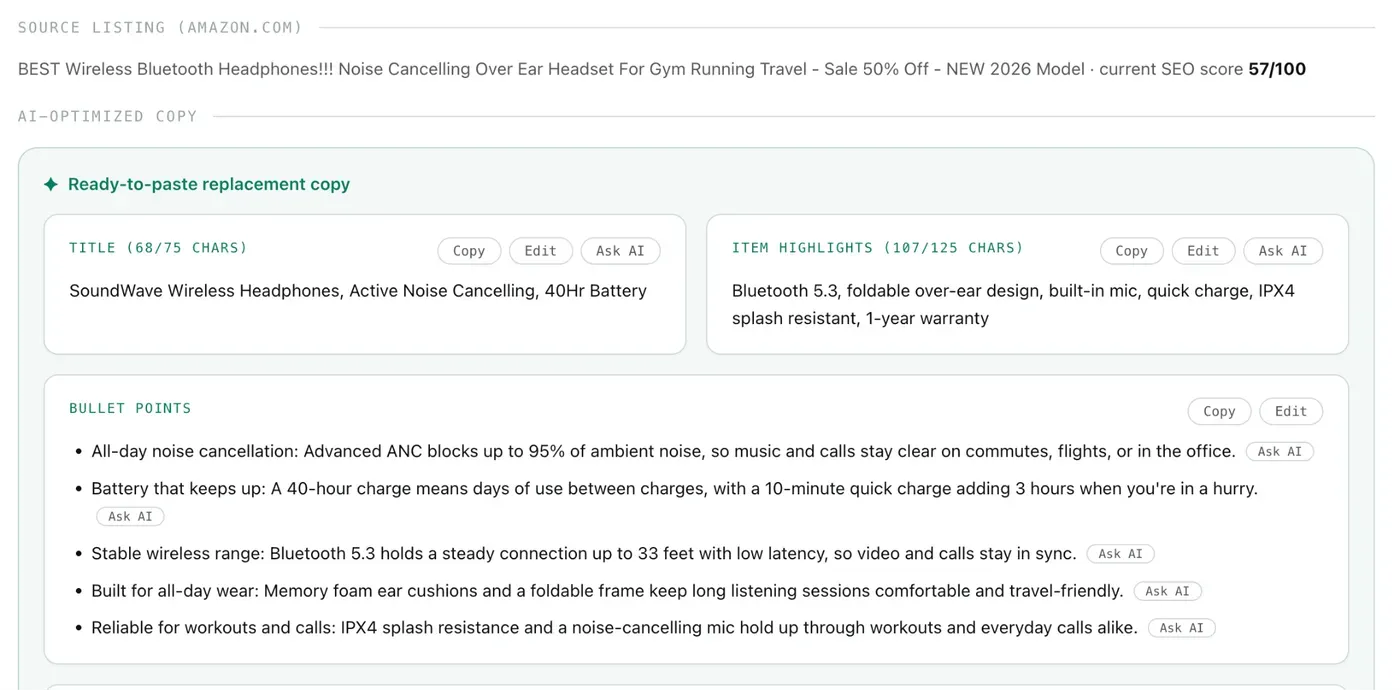
Task: Click the sparkle icon beside Ready-to-paste
Action: click(x=51, y=184)
